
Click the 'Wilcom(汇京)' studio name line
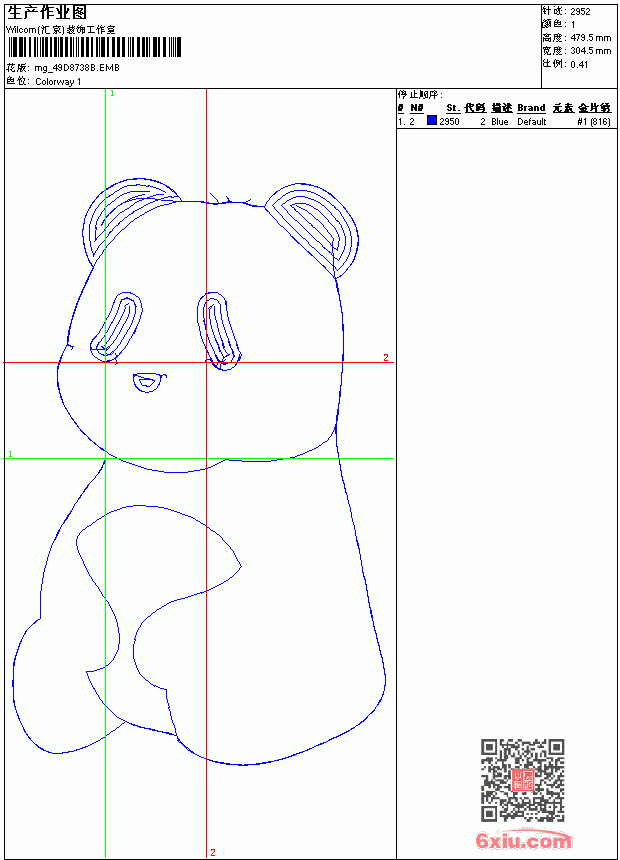[61, 30]
